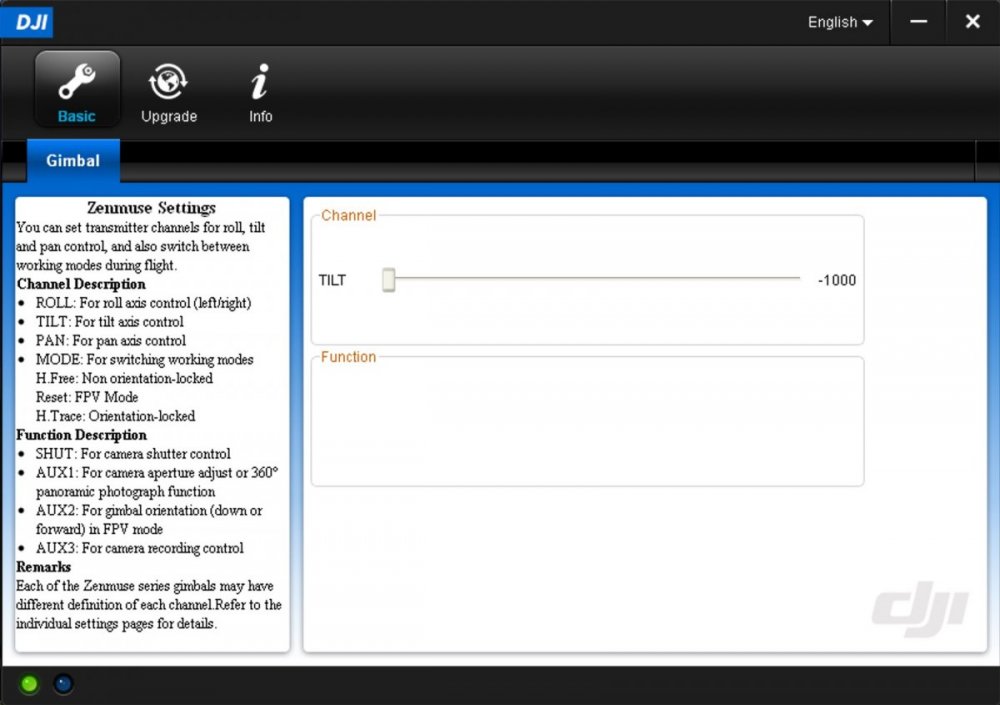Click the blue status indicator light

point(63,684)
